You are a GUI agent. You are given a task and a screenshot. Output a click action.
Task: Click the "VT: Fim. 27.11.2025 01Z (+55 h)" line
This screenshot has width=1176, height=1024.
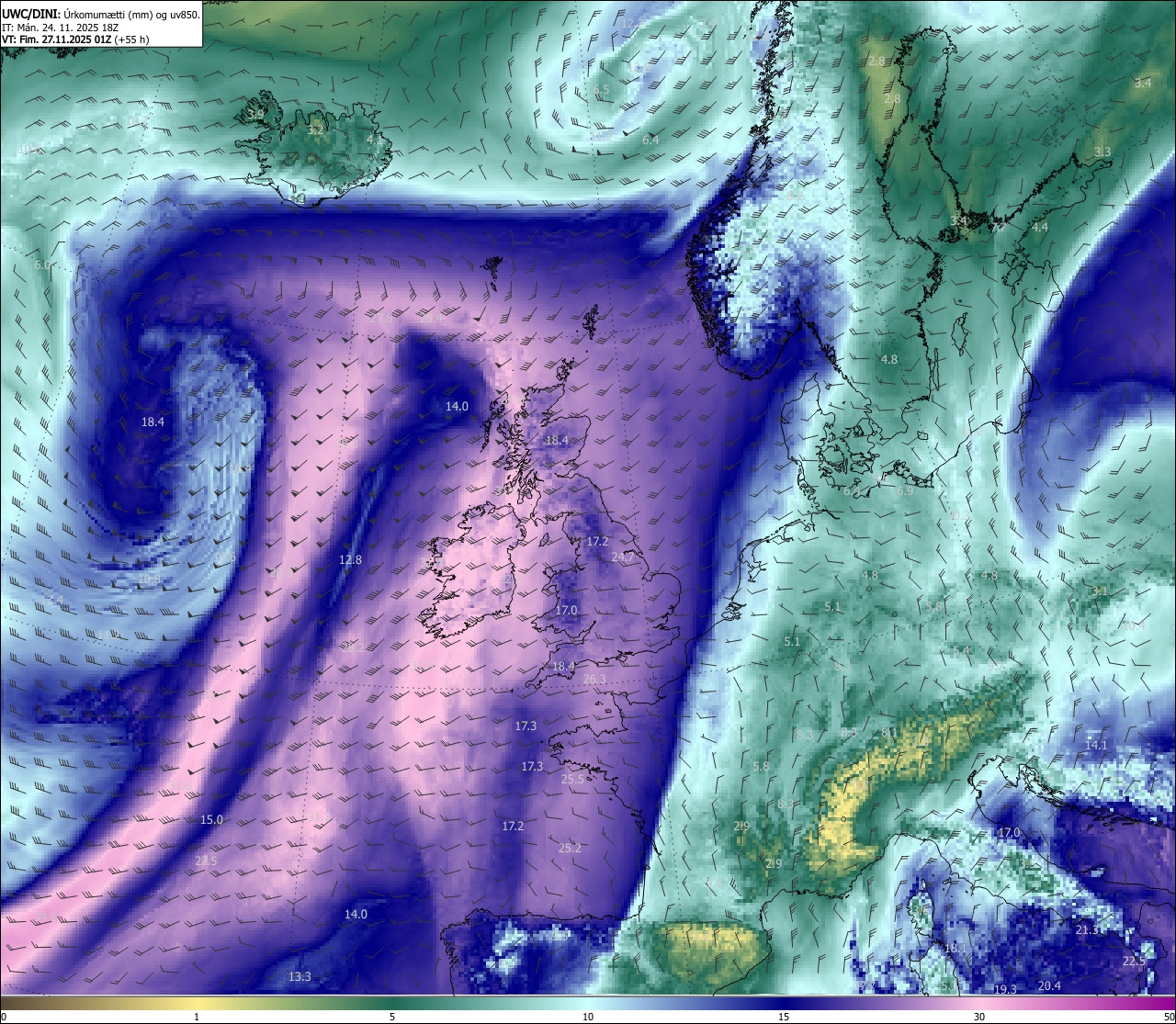pyautogui.click(x=75, y=39)
